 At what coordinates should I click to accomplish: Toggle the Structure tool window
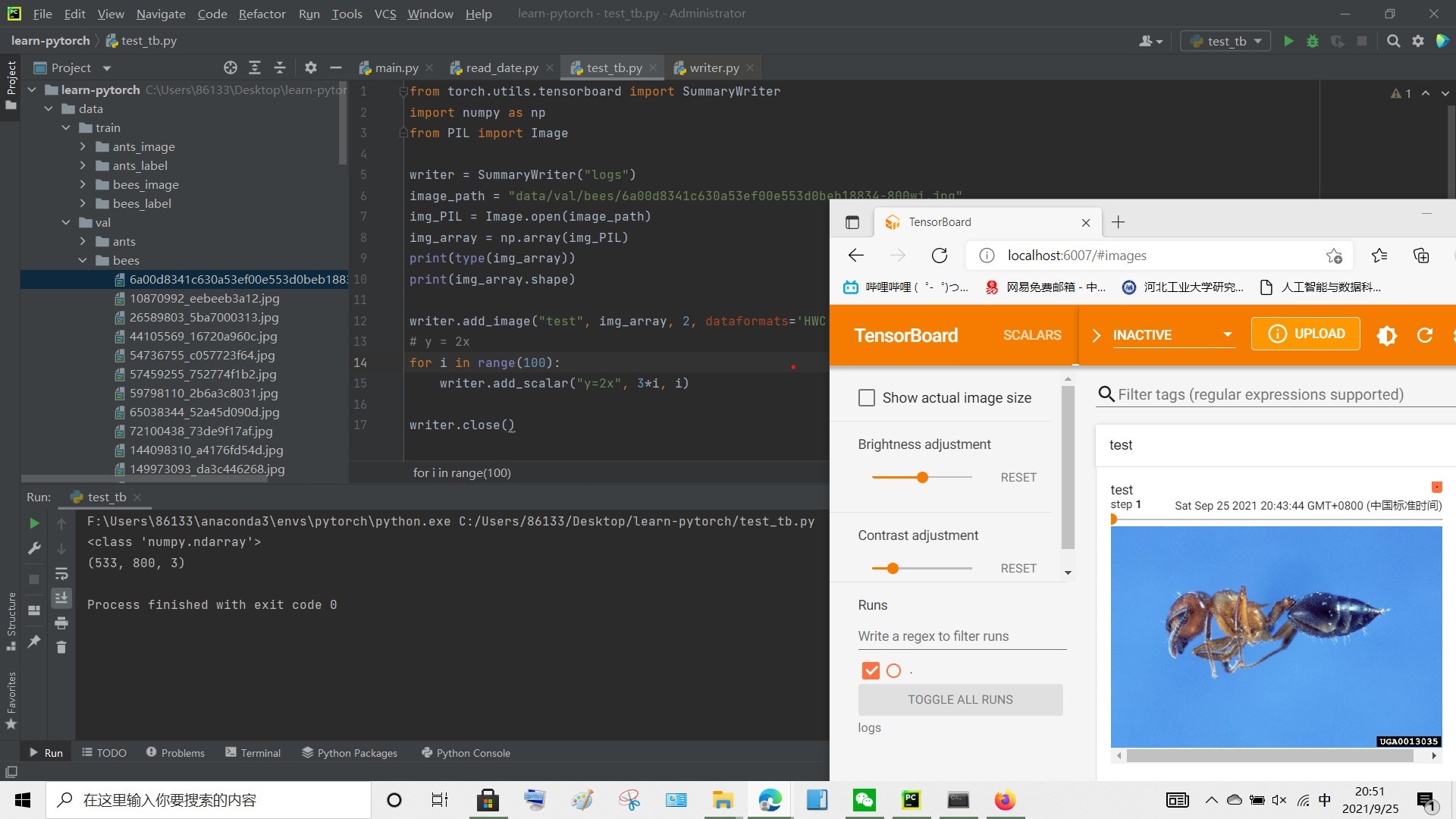tap(11, 621)
